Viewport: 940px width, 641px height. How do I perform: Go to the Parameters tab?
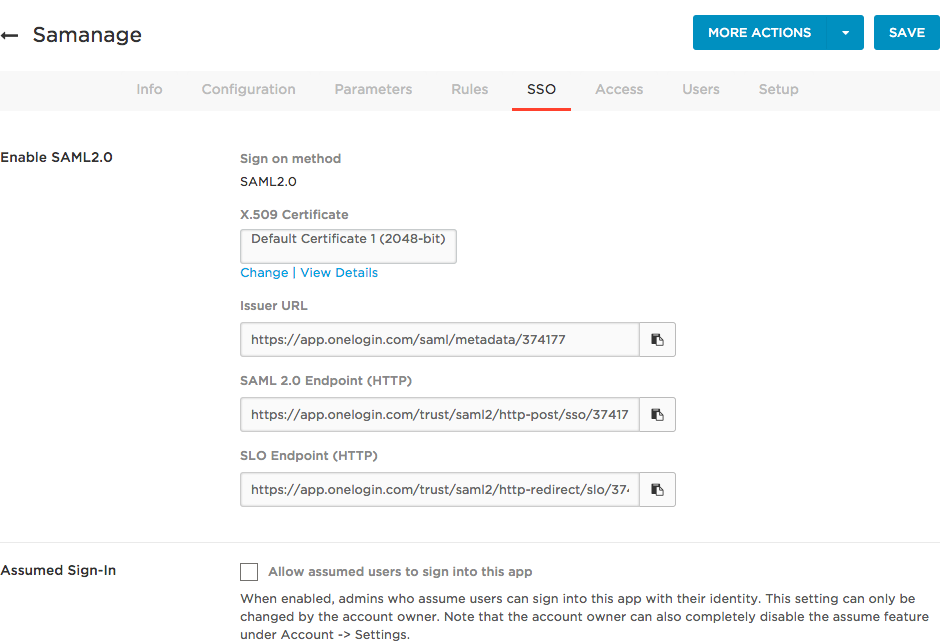pos(373,89)
